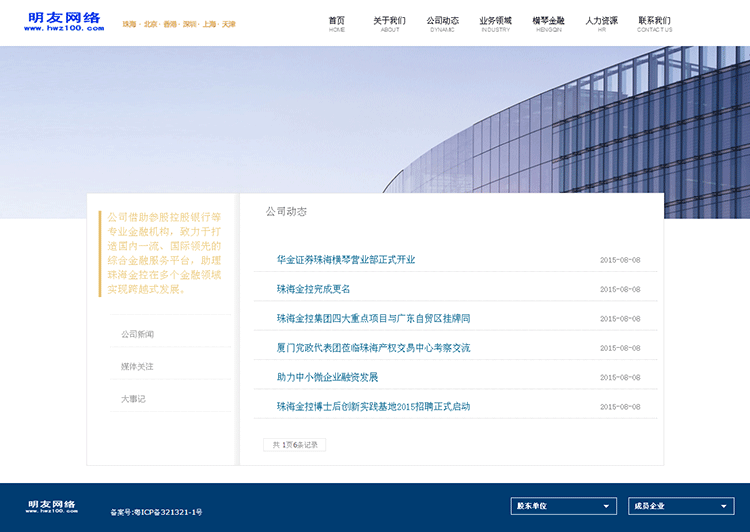Select 横琴金融 HENGQIN menu item
Image resolution: width=750 pixels, height=532 pixels.
click(x=549, y=23)
